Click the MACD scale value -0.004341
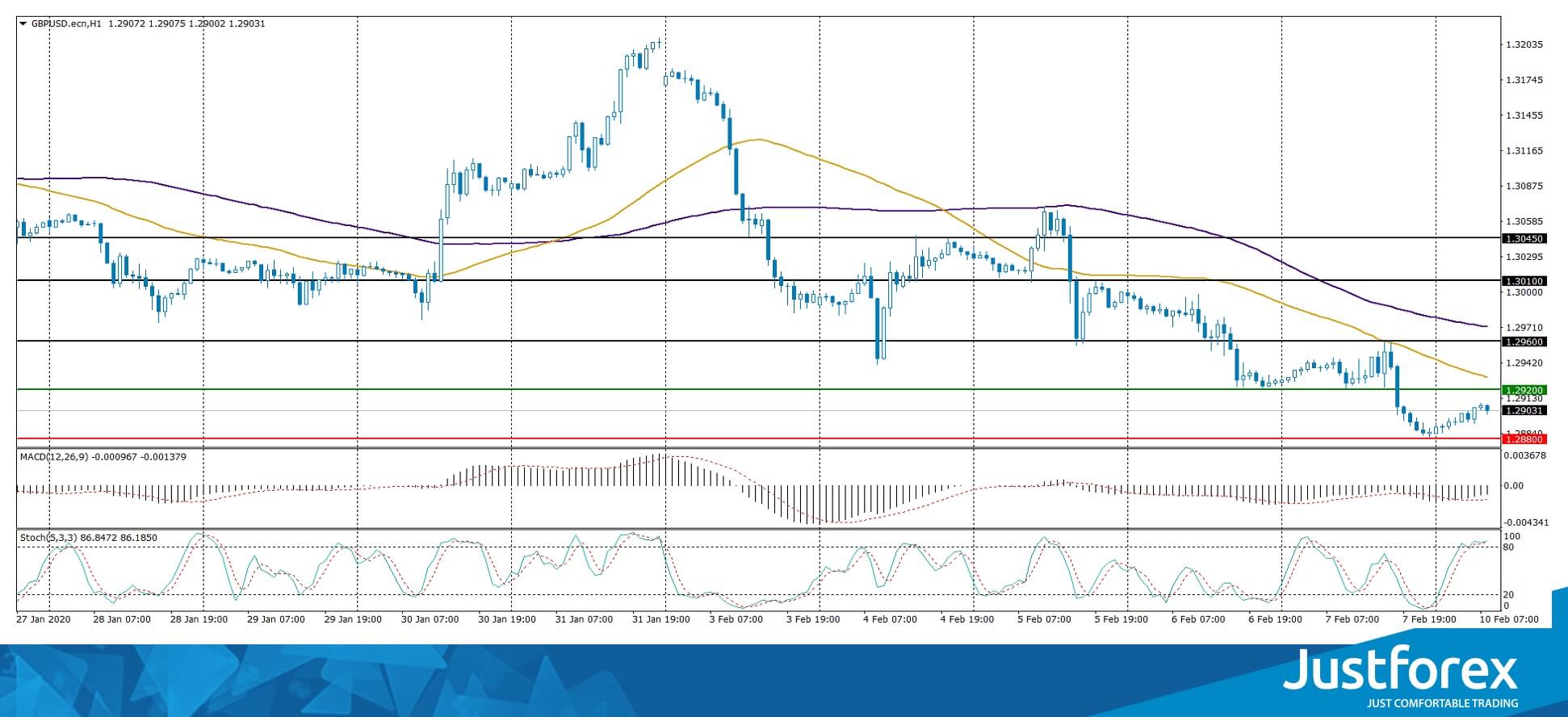This screenshot has height=717, width=1568. (1527, 522)
